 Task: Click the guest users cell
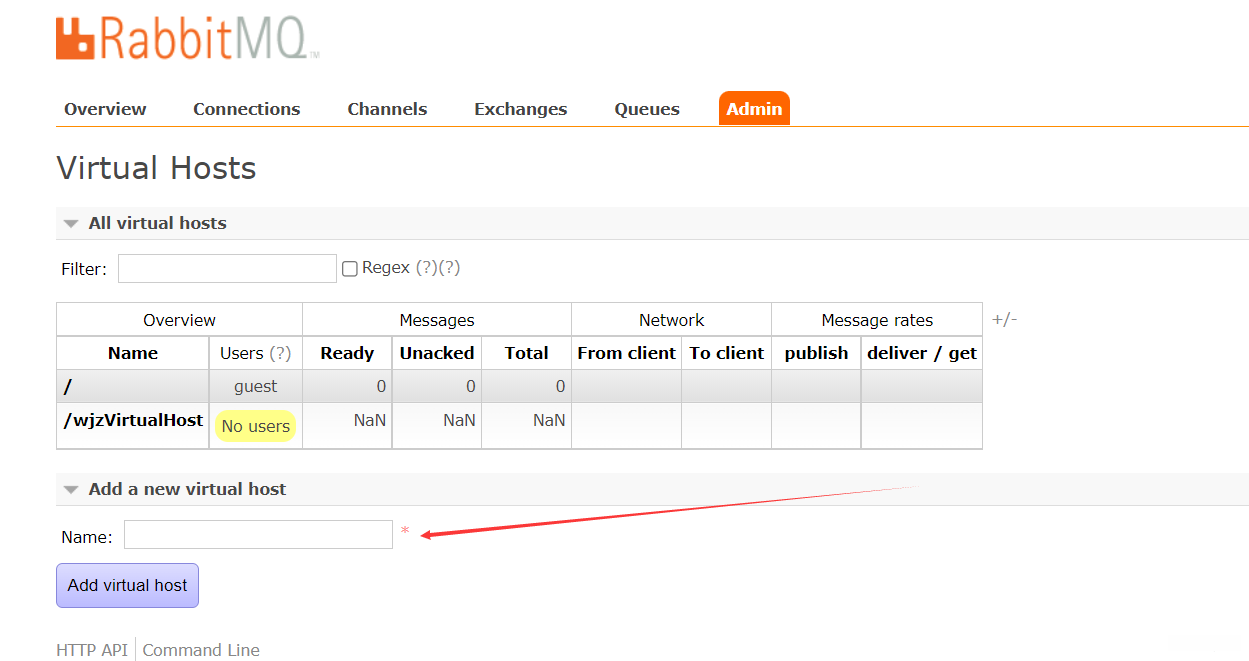tap(256, 386)
